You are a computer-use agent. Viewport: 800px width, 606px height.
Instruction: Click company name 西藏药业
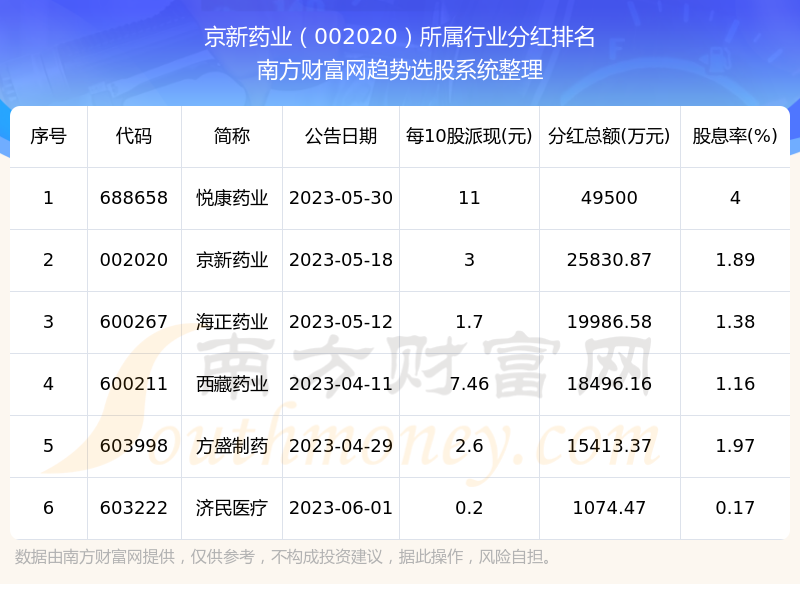[232, 384]
